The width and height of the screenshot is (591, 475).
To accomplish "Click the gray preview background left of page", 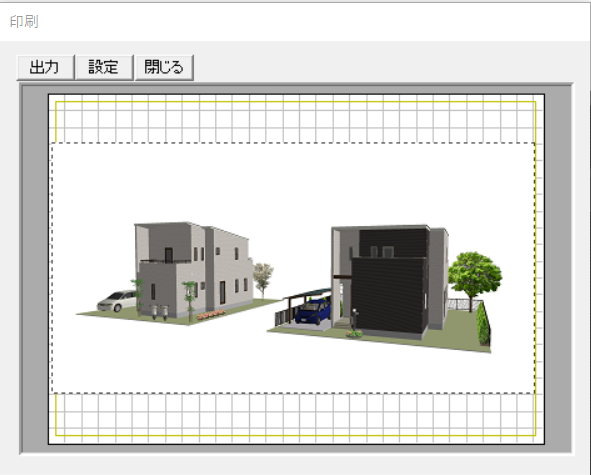I will (x=35, y=268).
